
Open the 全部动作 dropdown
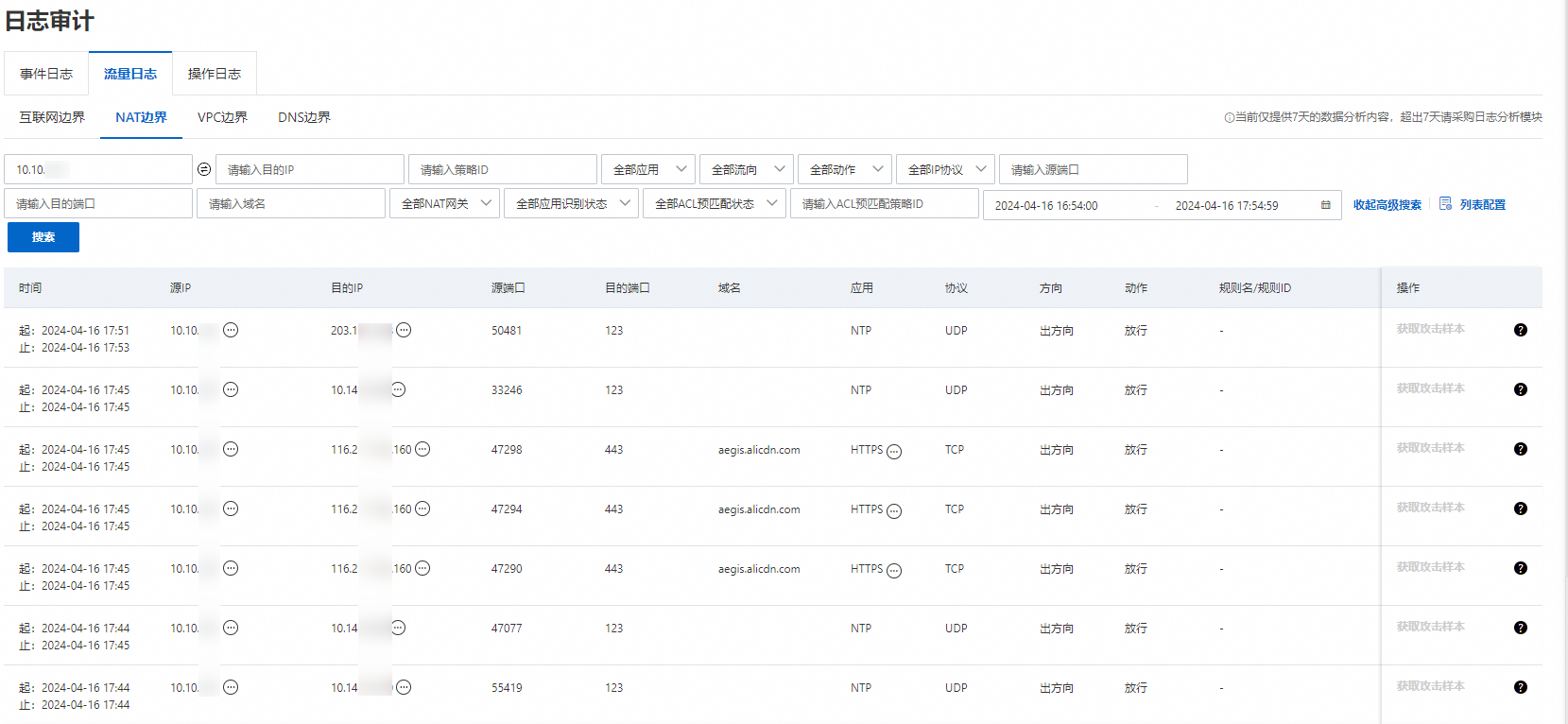pyautogui.click(x=845, y=169)
